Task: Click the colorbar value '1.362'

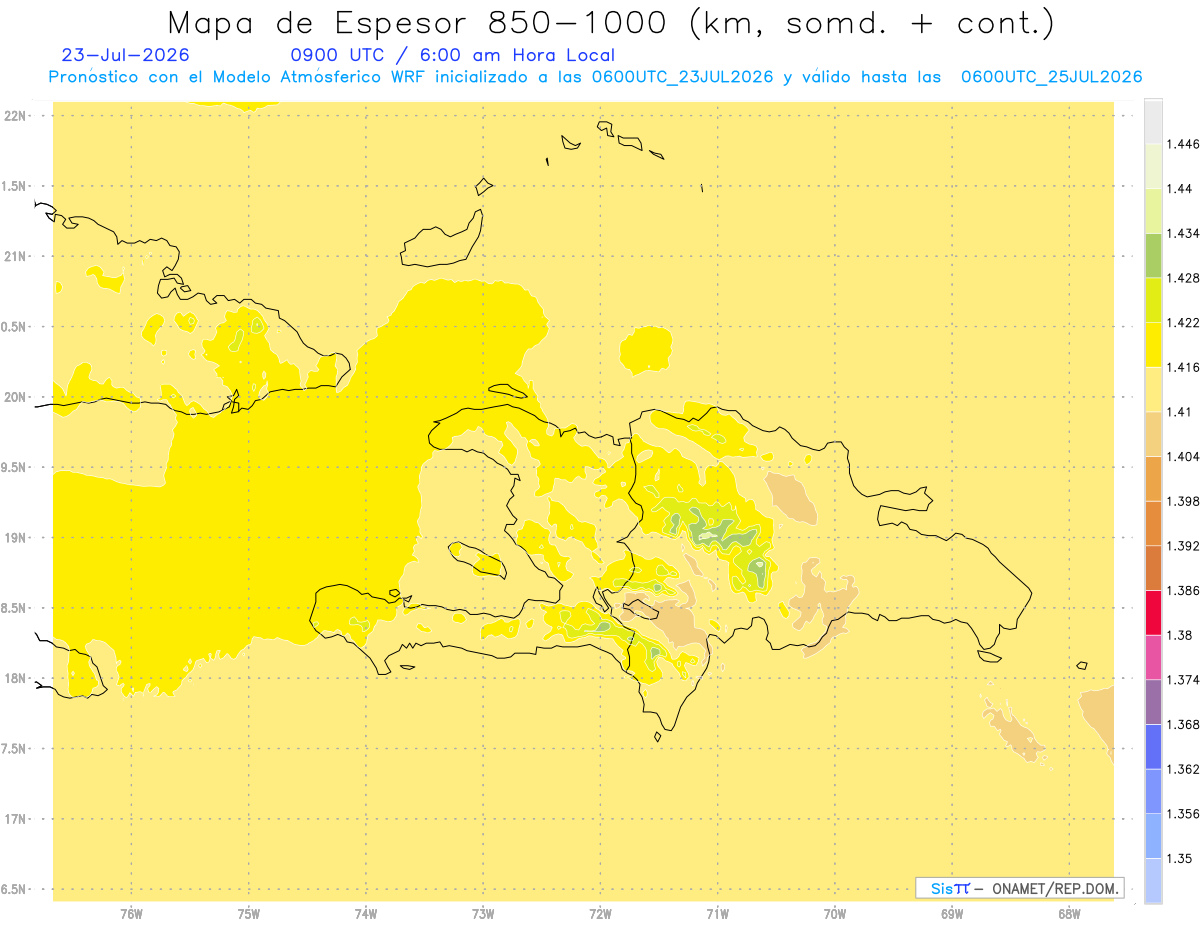Action: (x=1183, y=769)
